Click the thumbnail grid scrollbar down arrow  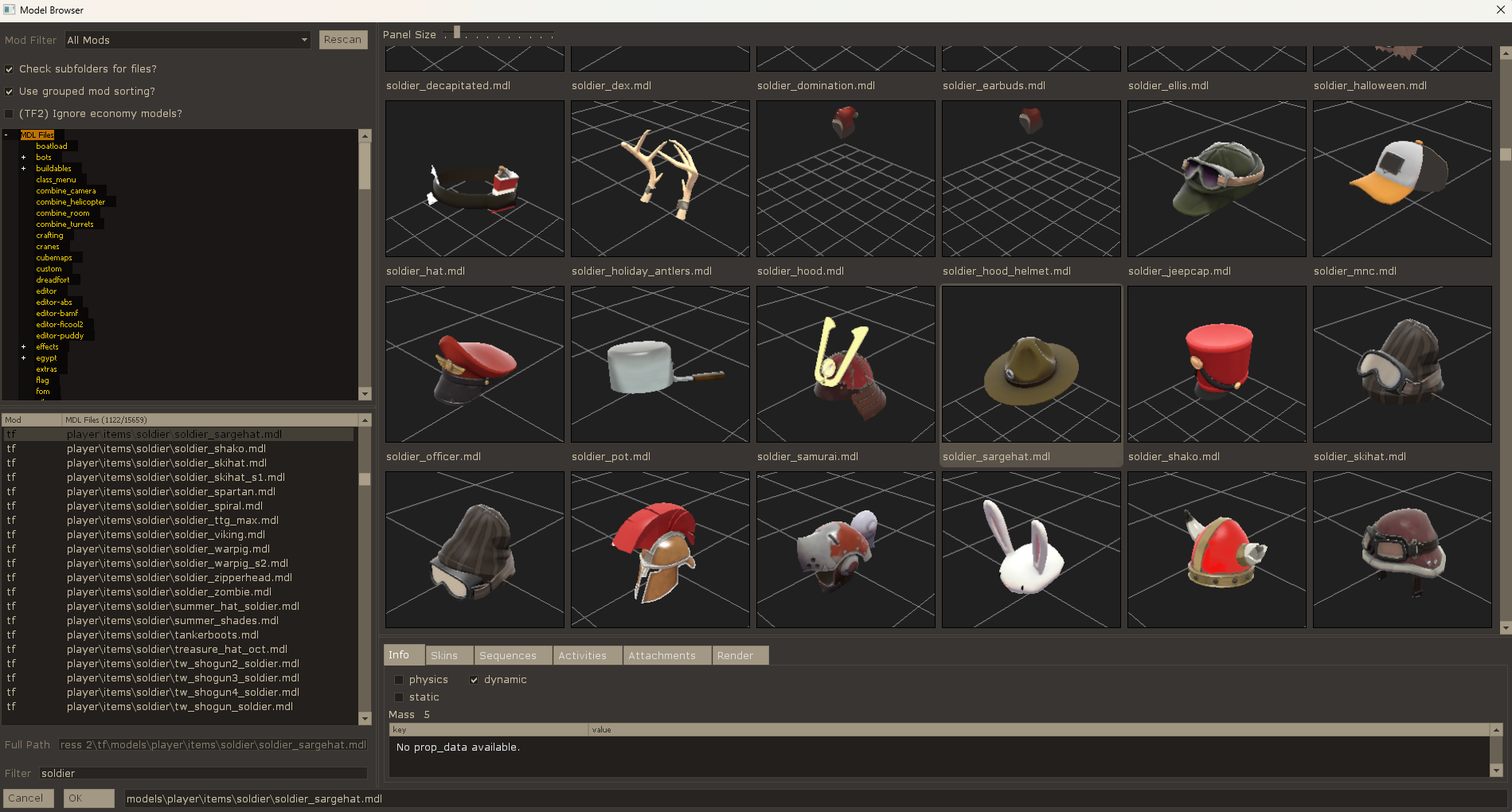point(1505,628)
